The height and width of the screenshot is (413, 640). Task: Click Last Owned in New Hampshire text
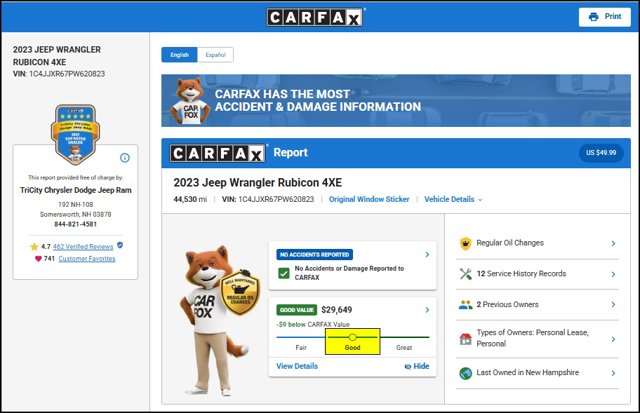(x=528, y=372)
